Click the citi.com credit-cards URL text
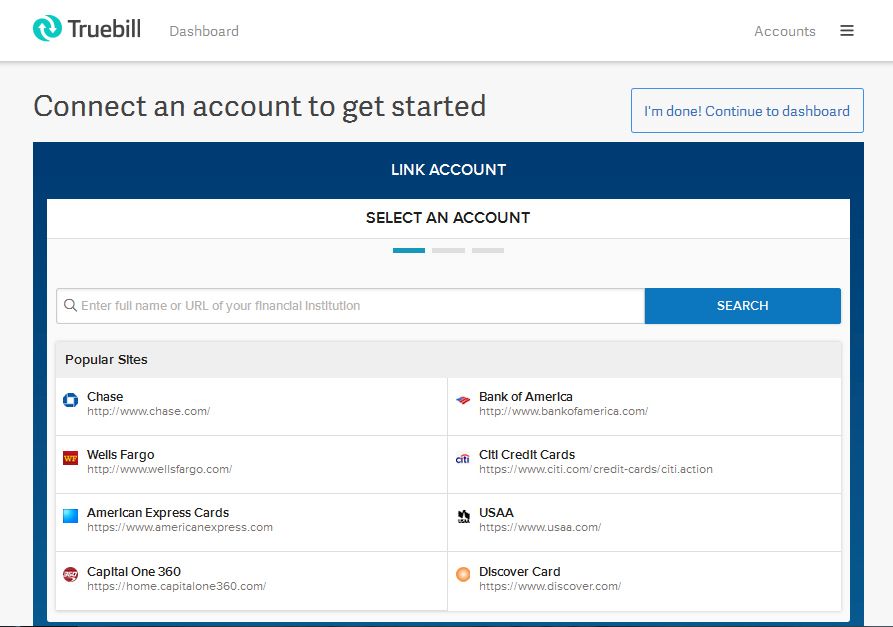Image resolution: width=893 pixels, height=627 pixels. click(596, 469)
